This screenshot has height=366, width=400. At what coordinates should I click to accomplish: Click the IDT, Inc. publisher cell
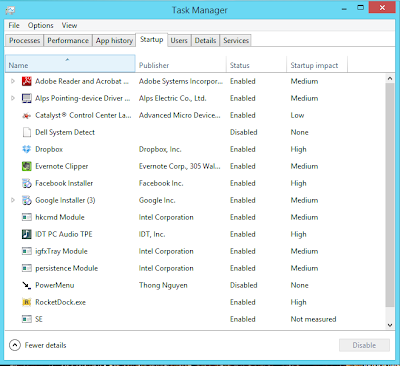point(152,234)
